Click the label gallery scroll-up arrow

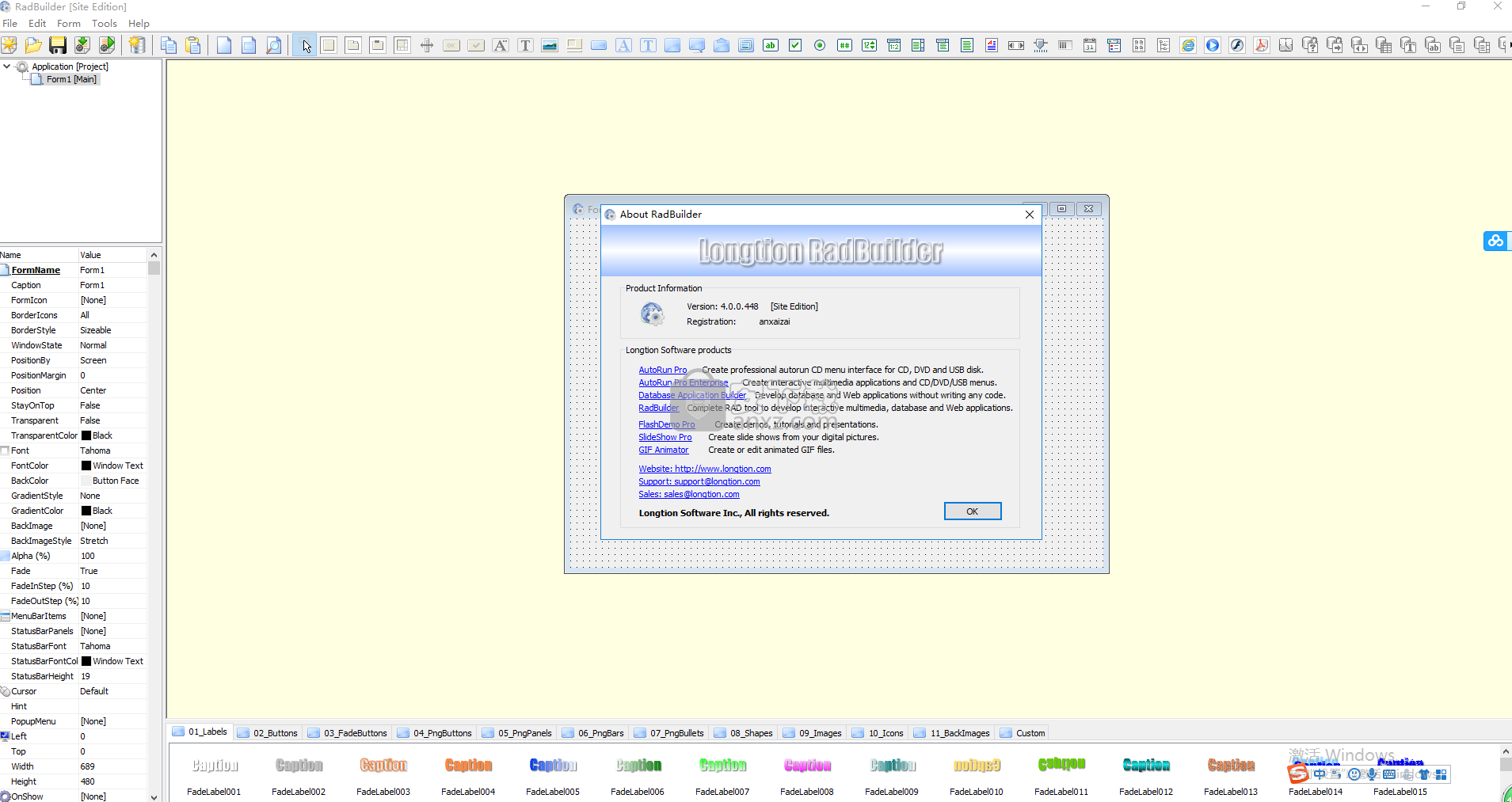[x=1506, y=751]
